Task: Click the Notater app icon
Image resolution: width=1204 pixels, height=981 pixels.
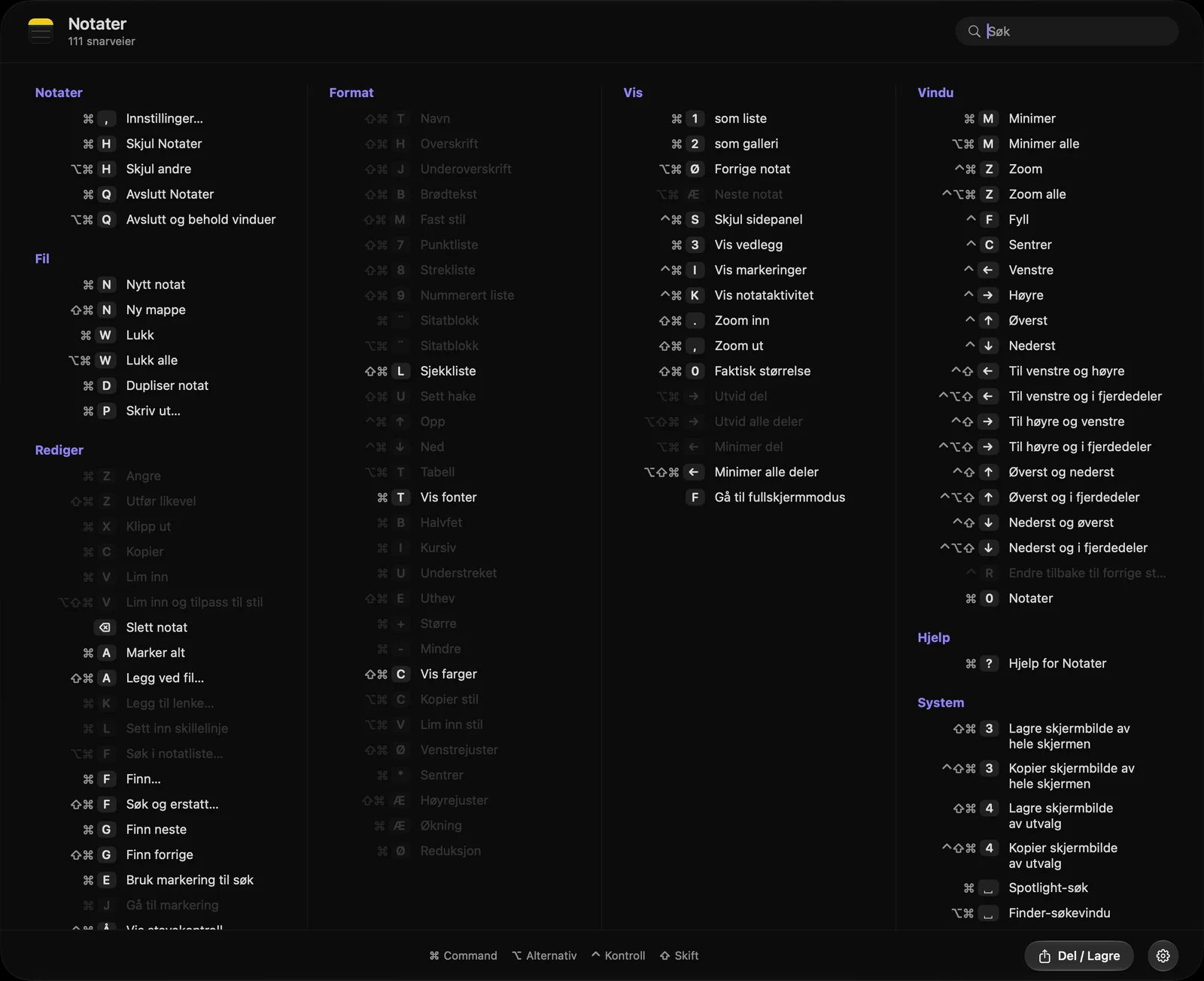Action: tap(41, 31)
